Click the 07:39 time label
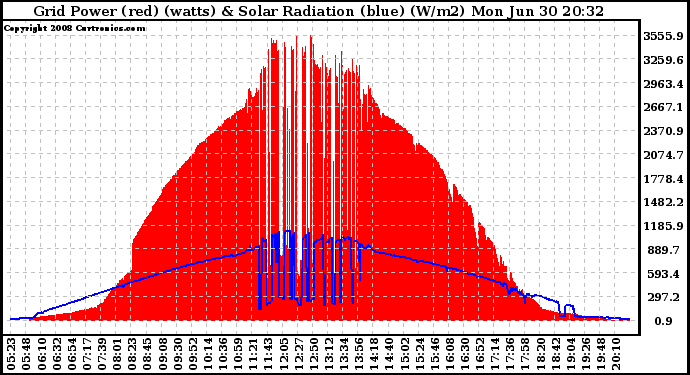The height and width of the screenshot is (375, 690). pos(102,354)
